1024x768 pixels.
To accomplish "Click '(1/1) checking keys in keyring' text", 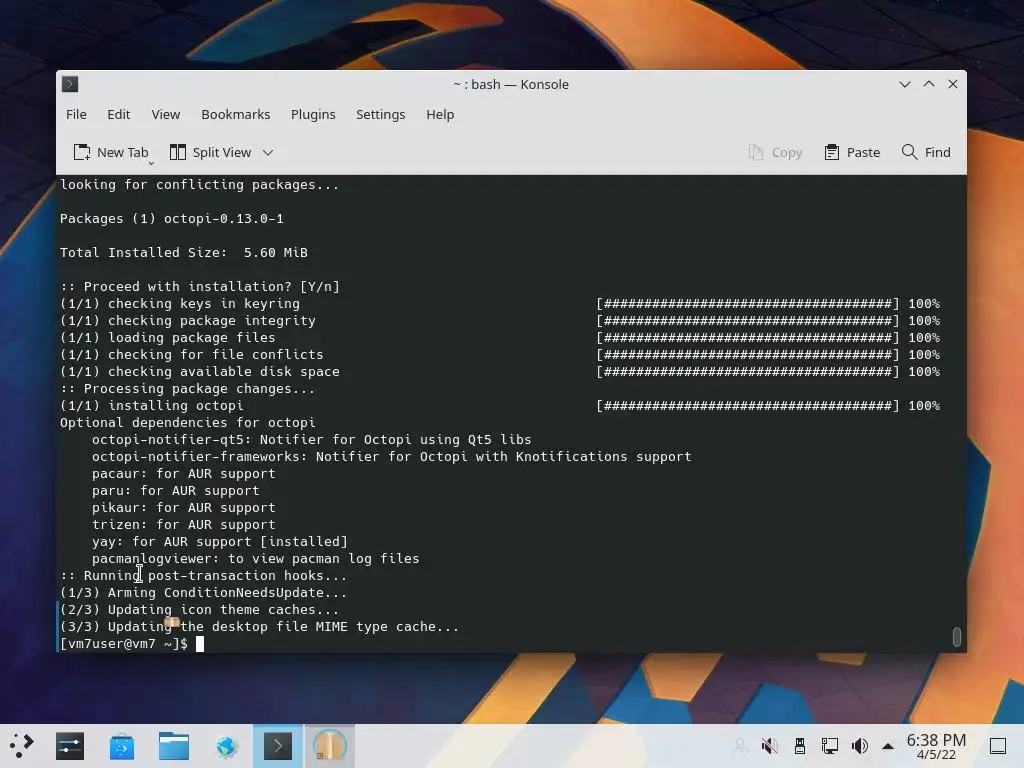I will click(x=180, y=304).
